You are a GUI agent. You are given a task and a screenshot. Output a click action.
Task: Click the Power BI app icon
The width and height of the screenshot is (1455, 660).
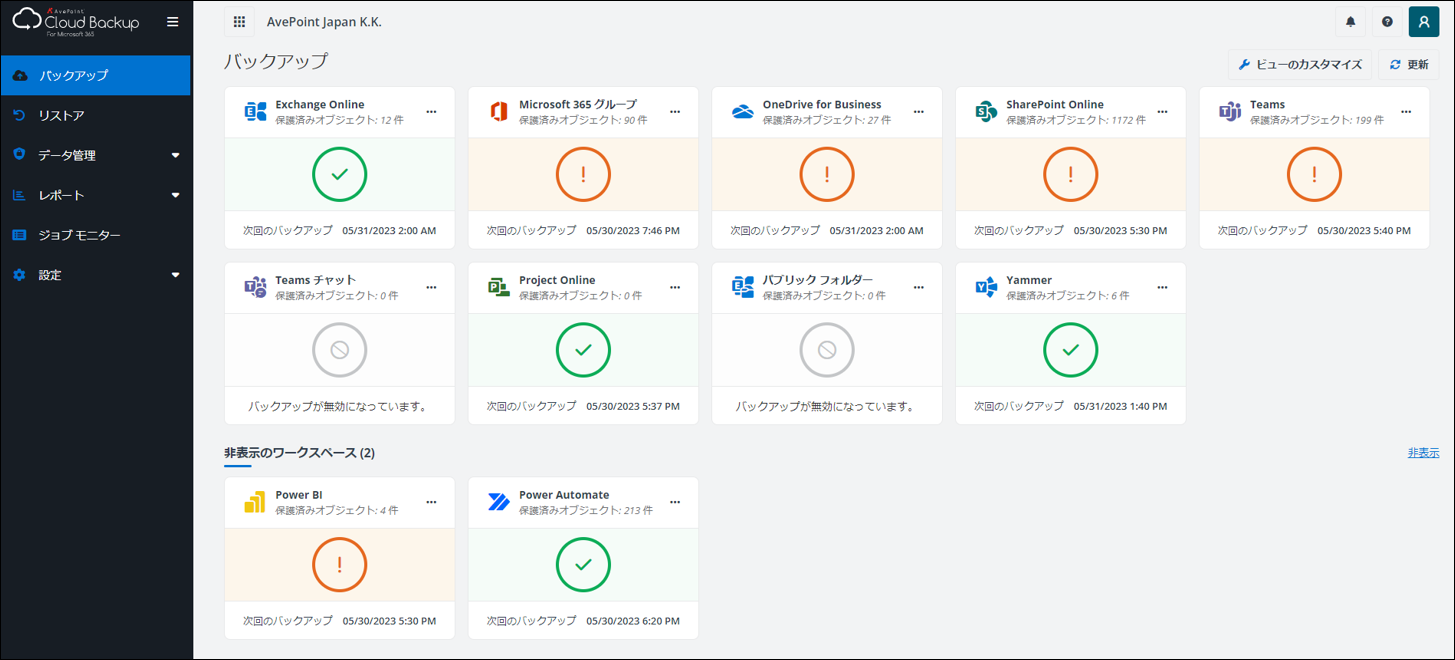pyautogui.click(x=256, y=502)
